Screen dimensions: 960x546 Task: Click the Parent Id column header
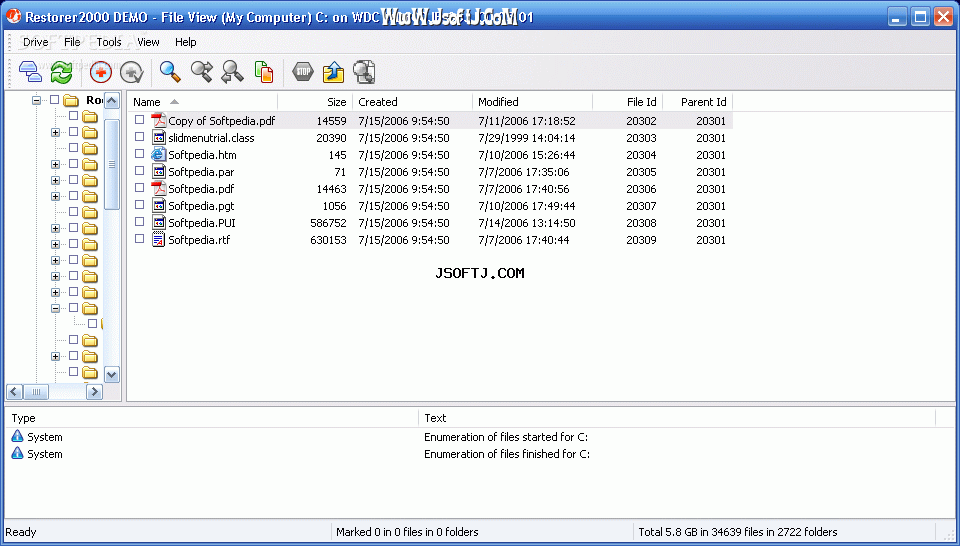click(698, 102)
